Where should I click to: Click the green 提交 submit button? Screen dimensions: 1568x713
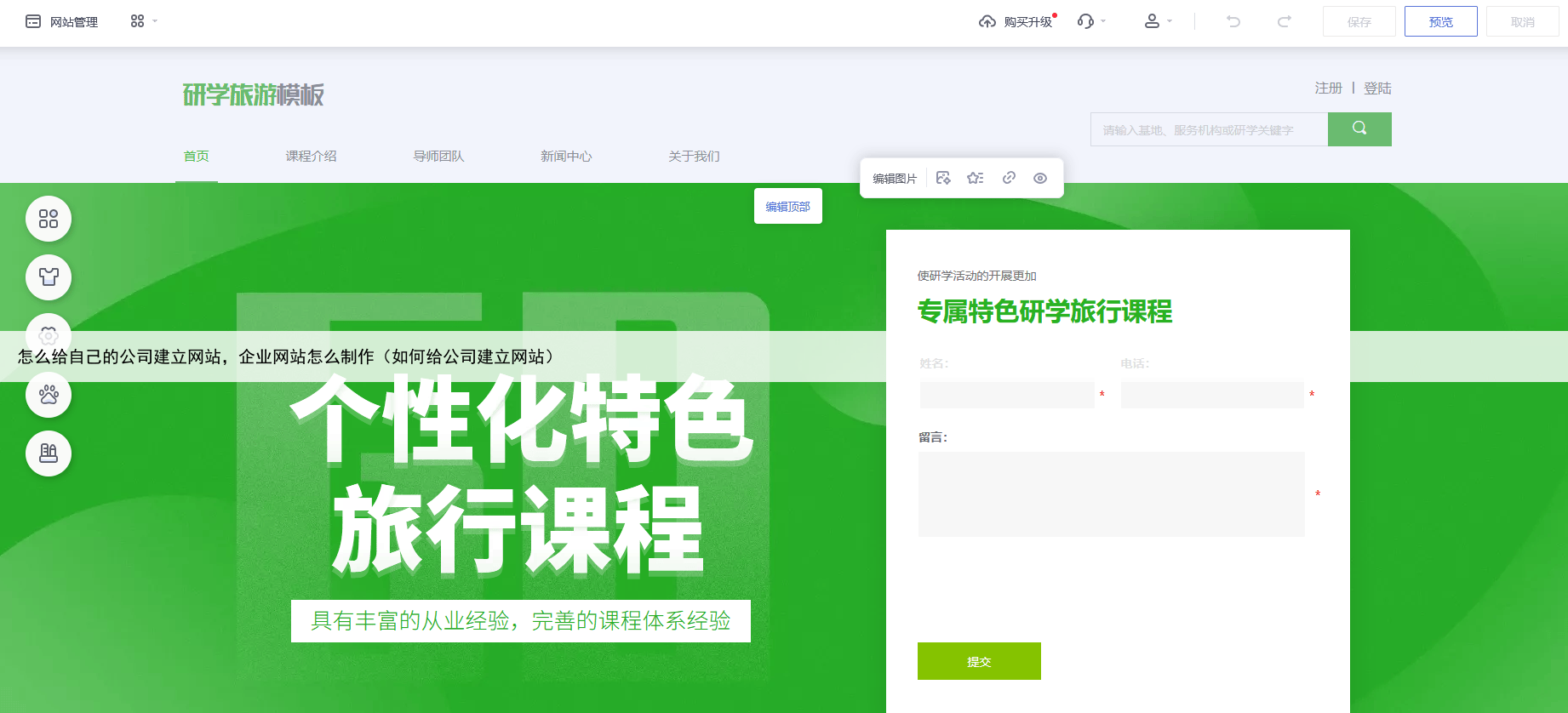pos(979,661)
